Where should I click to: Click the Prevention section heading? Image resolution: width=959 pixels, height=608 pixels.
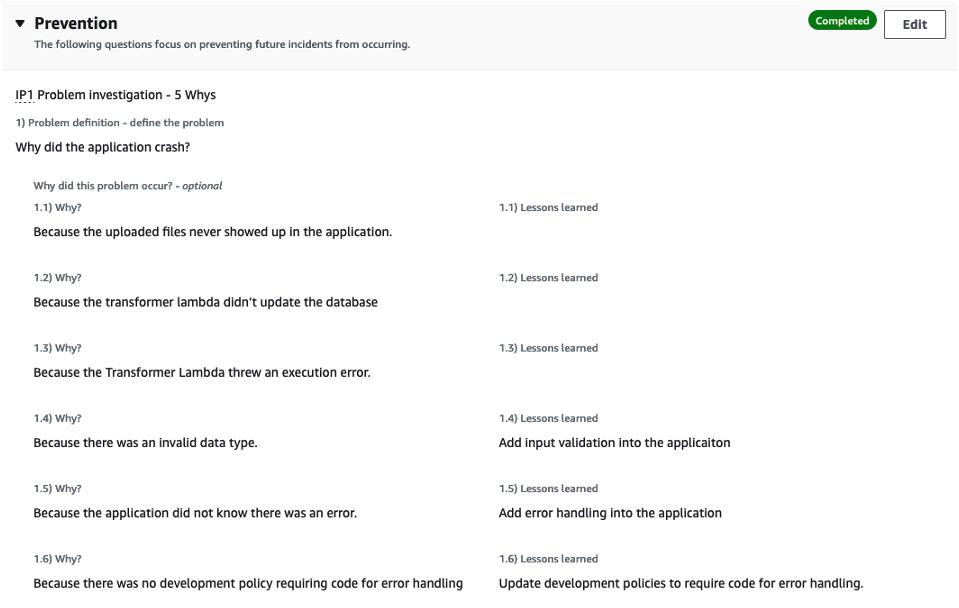click(x=74, y=22)
